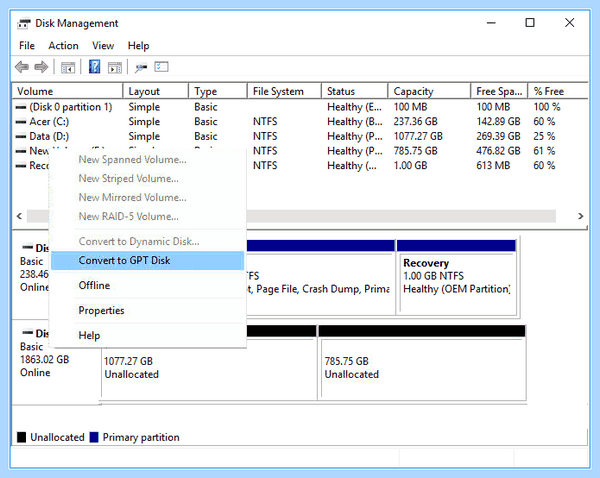Screen dimensions: 600x478
Task: Click the 25 % free cell
Action: coord(544,137)
